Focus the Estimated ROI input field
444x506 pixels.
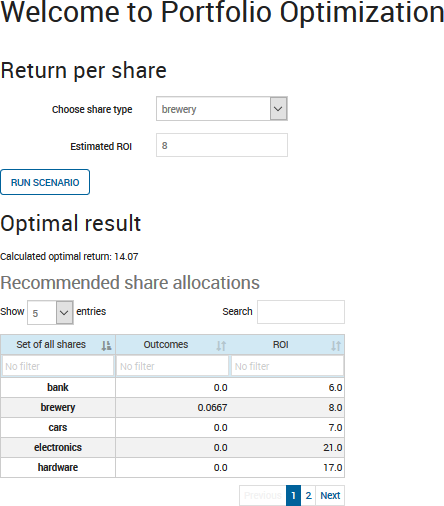coord(222,145)
